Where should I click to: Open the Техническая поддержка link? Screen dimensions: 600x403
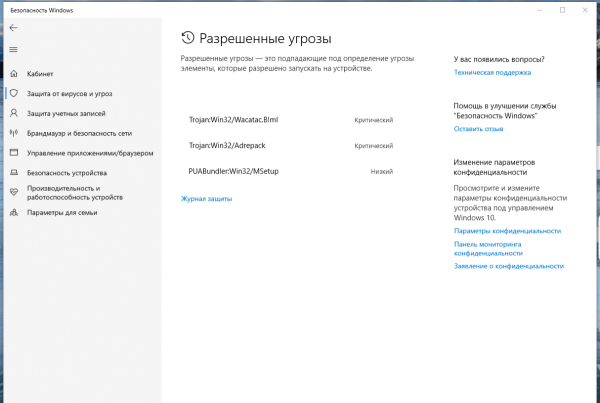(x=492, y=72)
